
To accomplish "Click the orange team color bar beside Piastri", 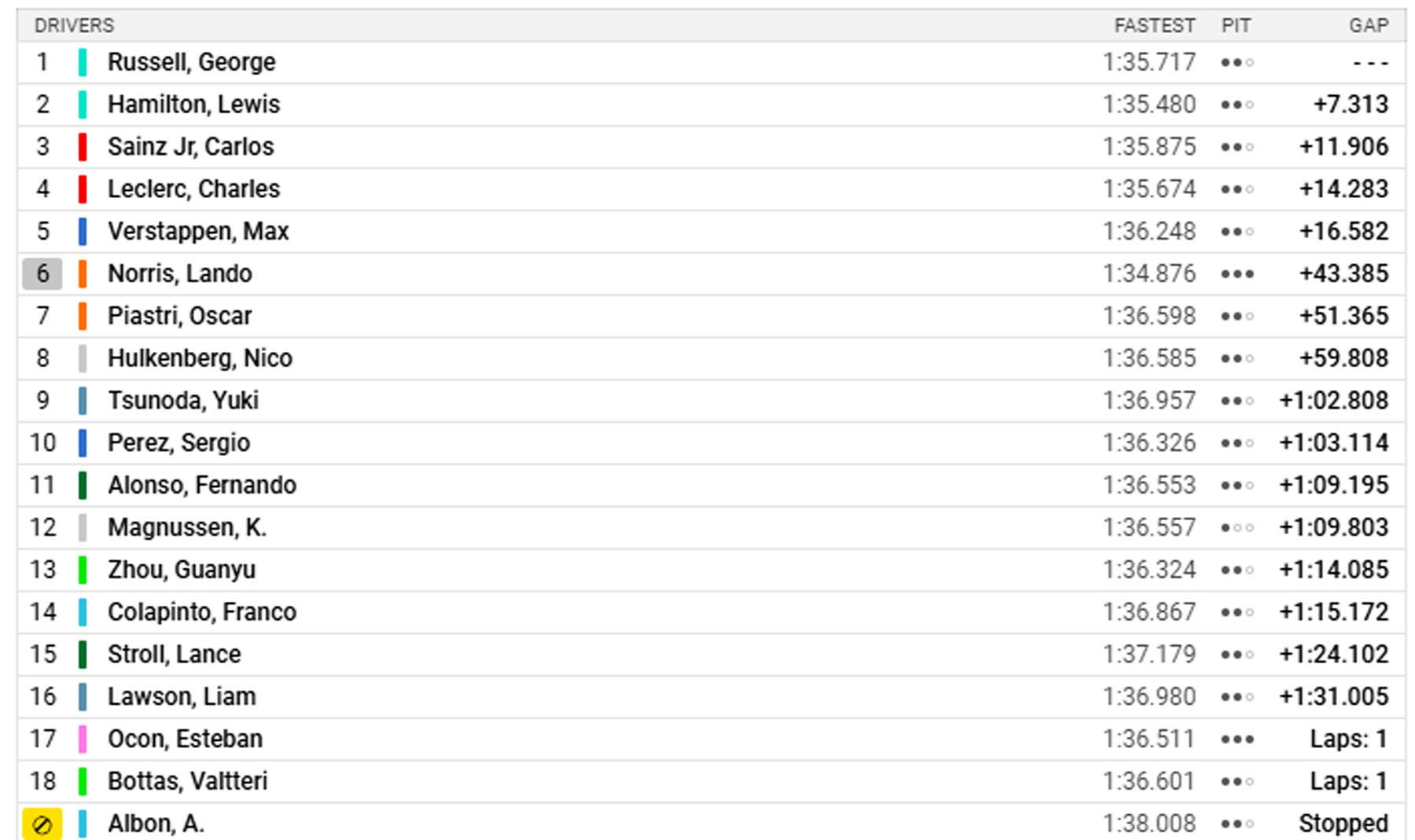I will pyautogui.click(x=83, y=316).
